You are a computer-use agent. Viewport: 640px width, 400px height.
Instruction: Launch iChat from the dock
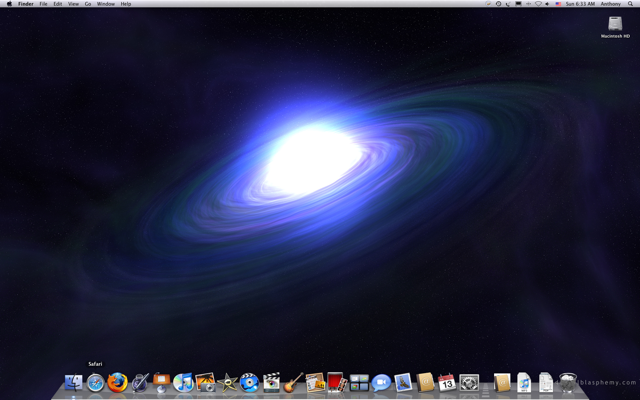click(381, 383)
